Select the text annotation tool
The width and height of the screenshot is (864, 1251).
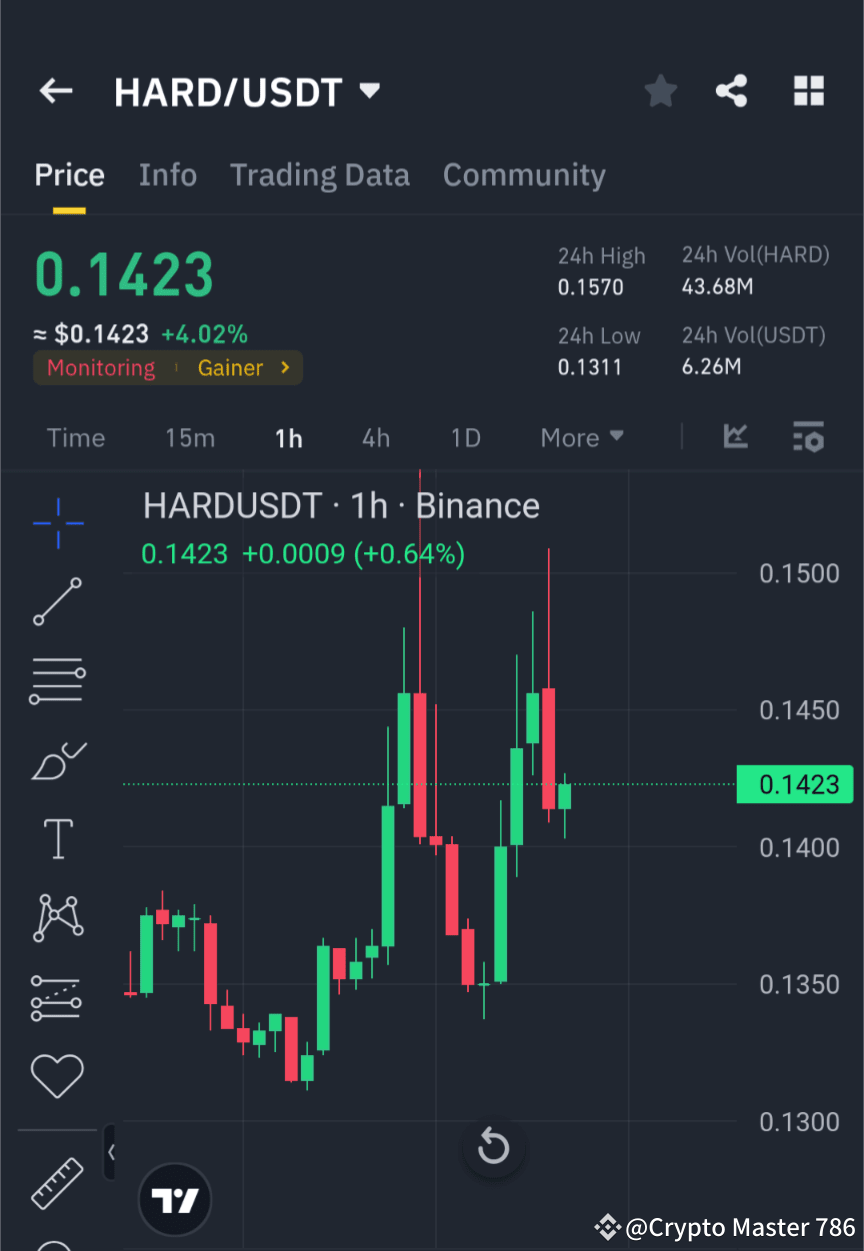pyautogui.click(x=57, y=839)
